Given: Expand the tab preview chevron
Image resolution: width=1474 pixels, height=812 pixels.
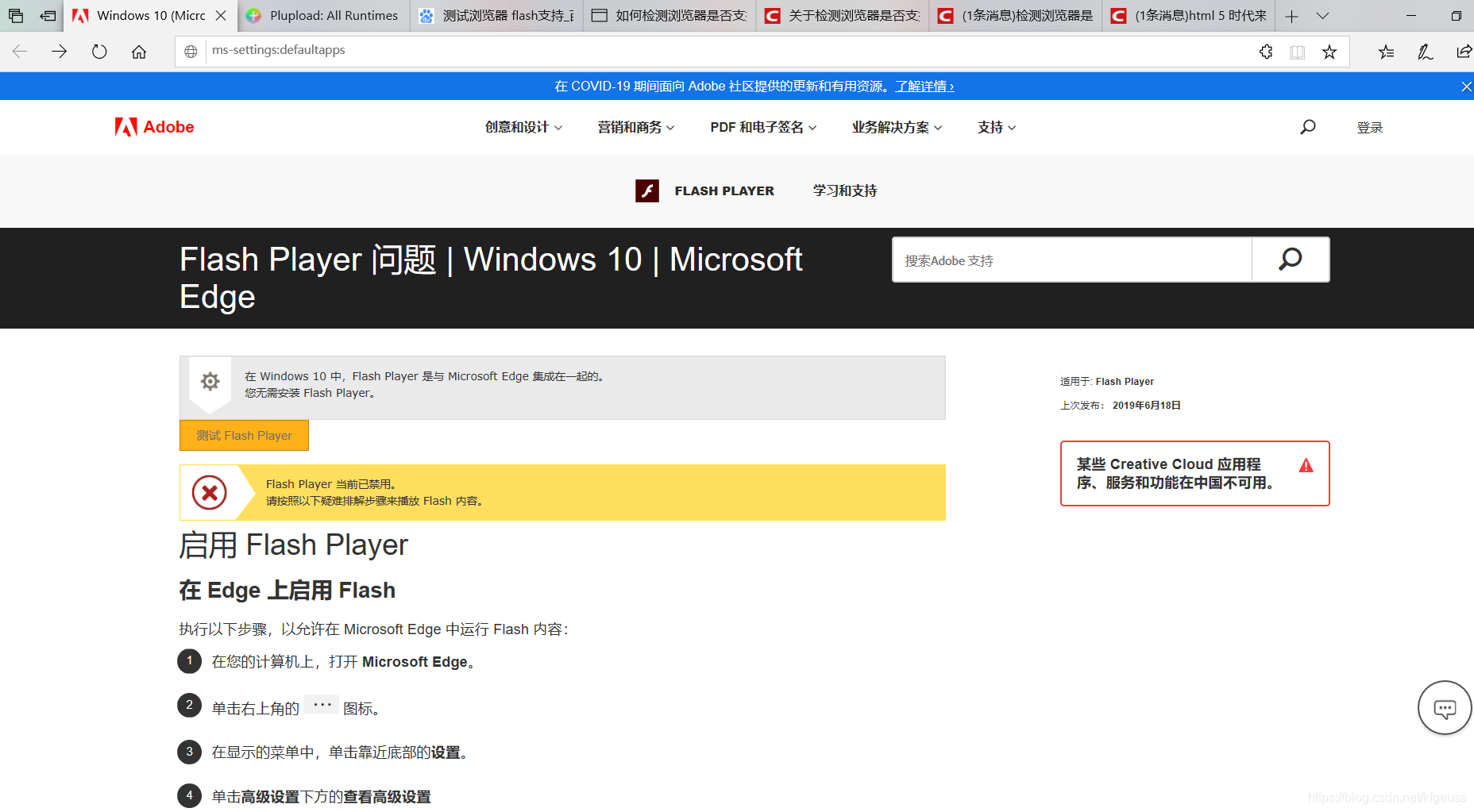Looking at the screenshot, I should click(x=1322, y=15).
